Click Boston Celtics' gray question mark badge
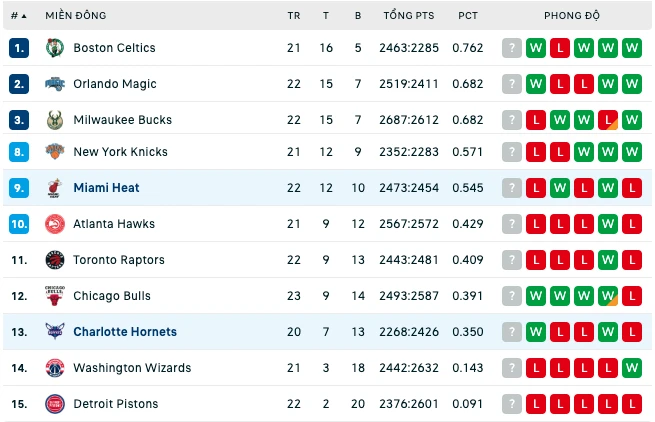The width and height of the screenshot is (655, 422). tap(512, 48)
